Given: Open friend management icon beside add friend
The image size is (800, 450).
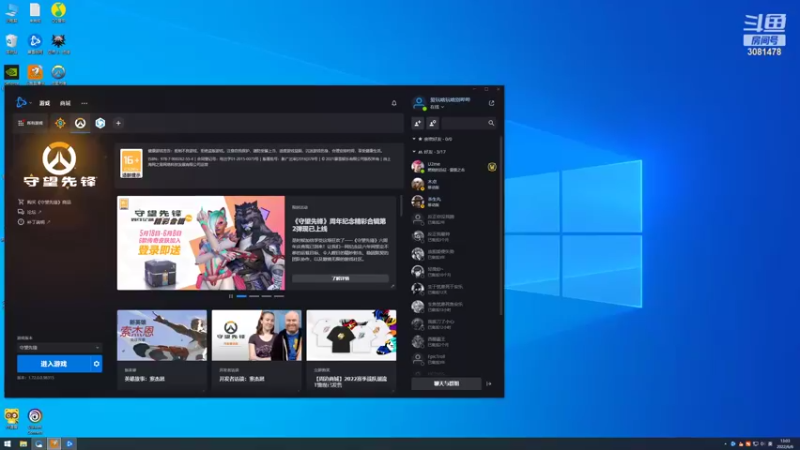Looking at the screenshot, I should pos(433,123).
